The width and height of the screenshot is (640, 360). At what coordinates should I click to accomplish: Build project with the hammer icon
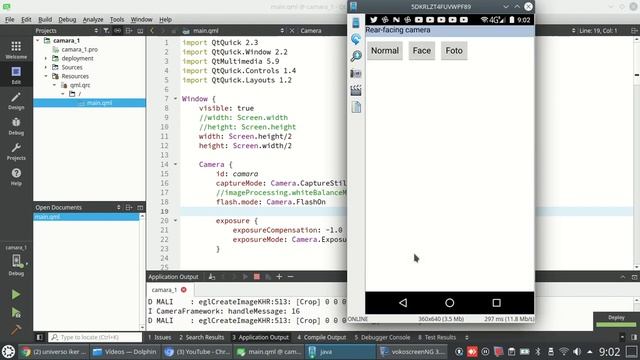click(x=16, y=329)
